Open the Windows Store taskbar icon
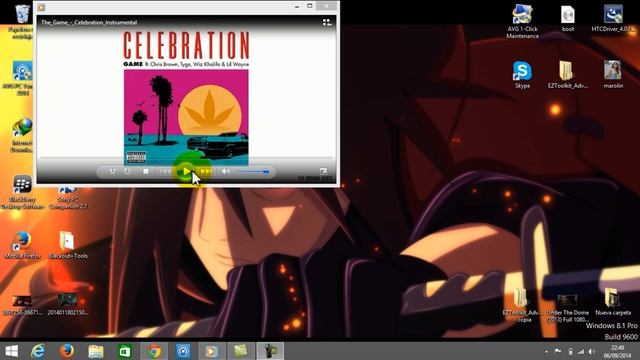Screen dimensions: 640x360 click(x=124, y=351)
